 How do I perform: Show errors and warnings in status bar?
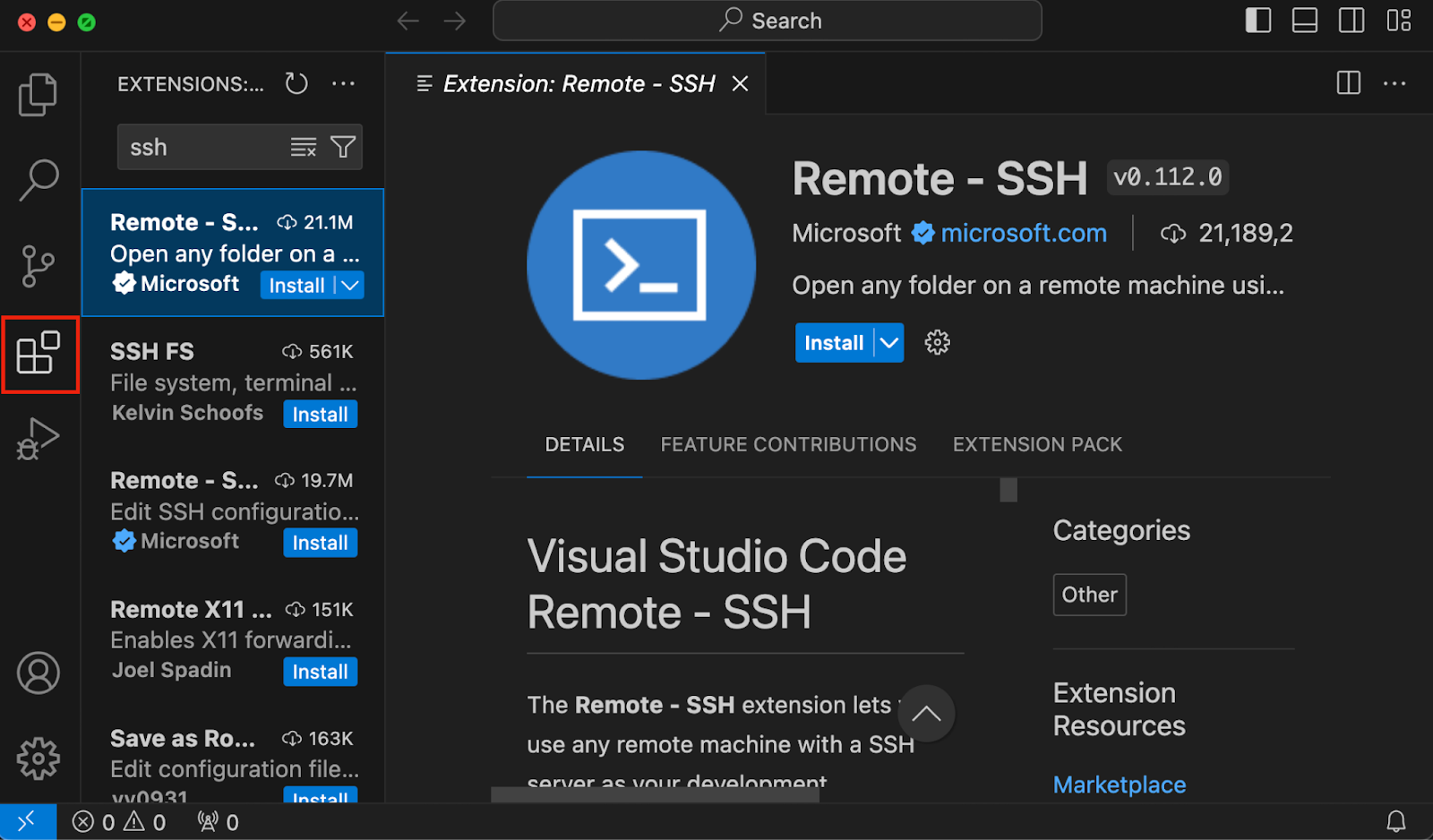point(119,822)
